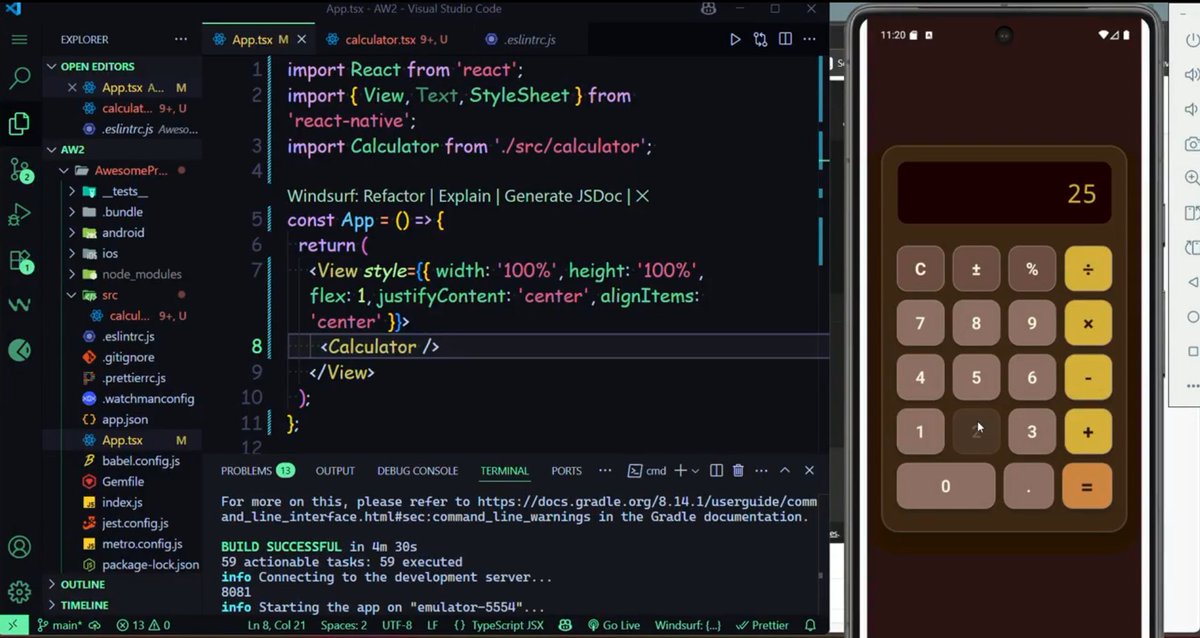The height and width of the screenshot is (638, 1200).
Task: Close the bottom panel with X
Action: 810,471
